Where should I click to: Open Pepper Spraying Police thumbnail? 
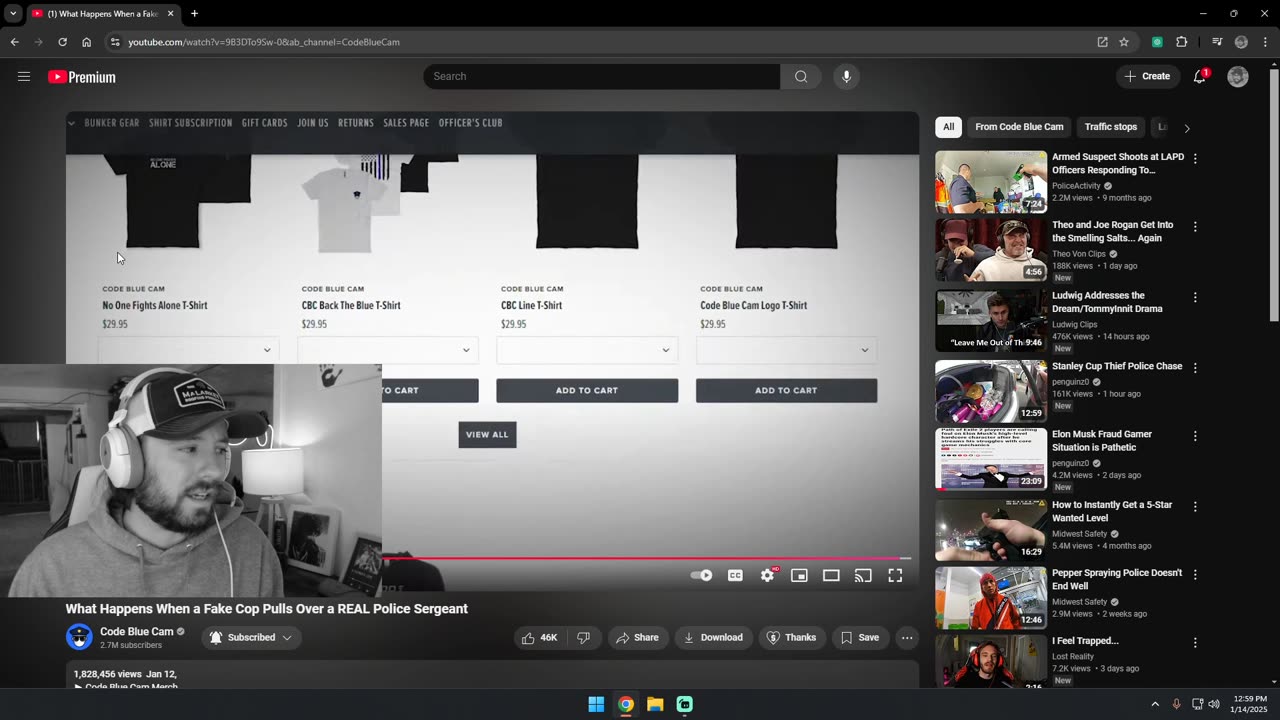point(991,598)
